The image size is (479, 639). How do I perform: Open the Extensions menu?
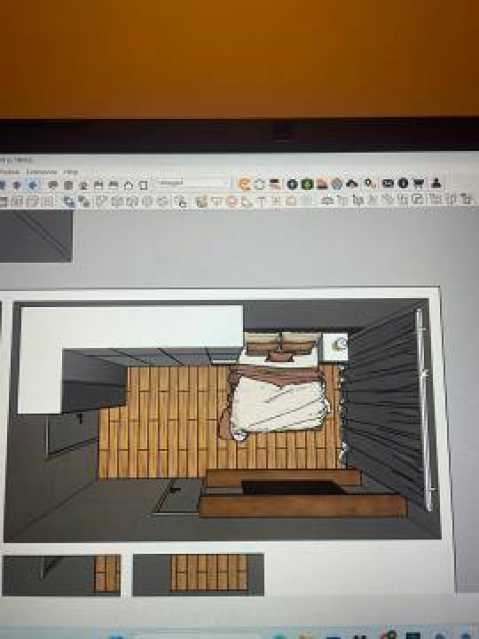[x=42, y=172]
